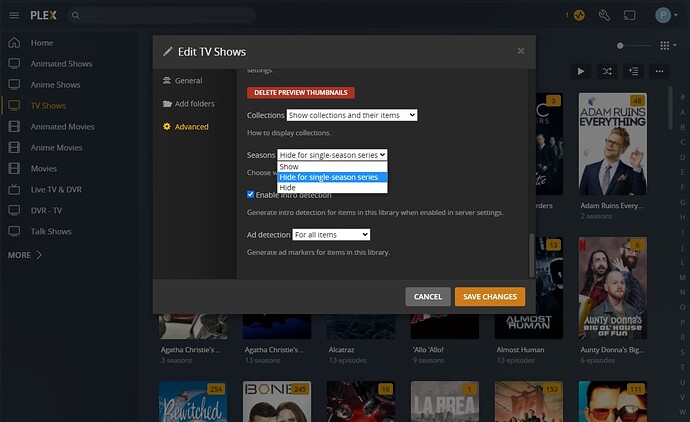The width and height of the screenshot is (690, 422).
Task: Click Delete Preview Thumbnails button
Action: [301, 93]
